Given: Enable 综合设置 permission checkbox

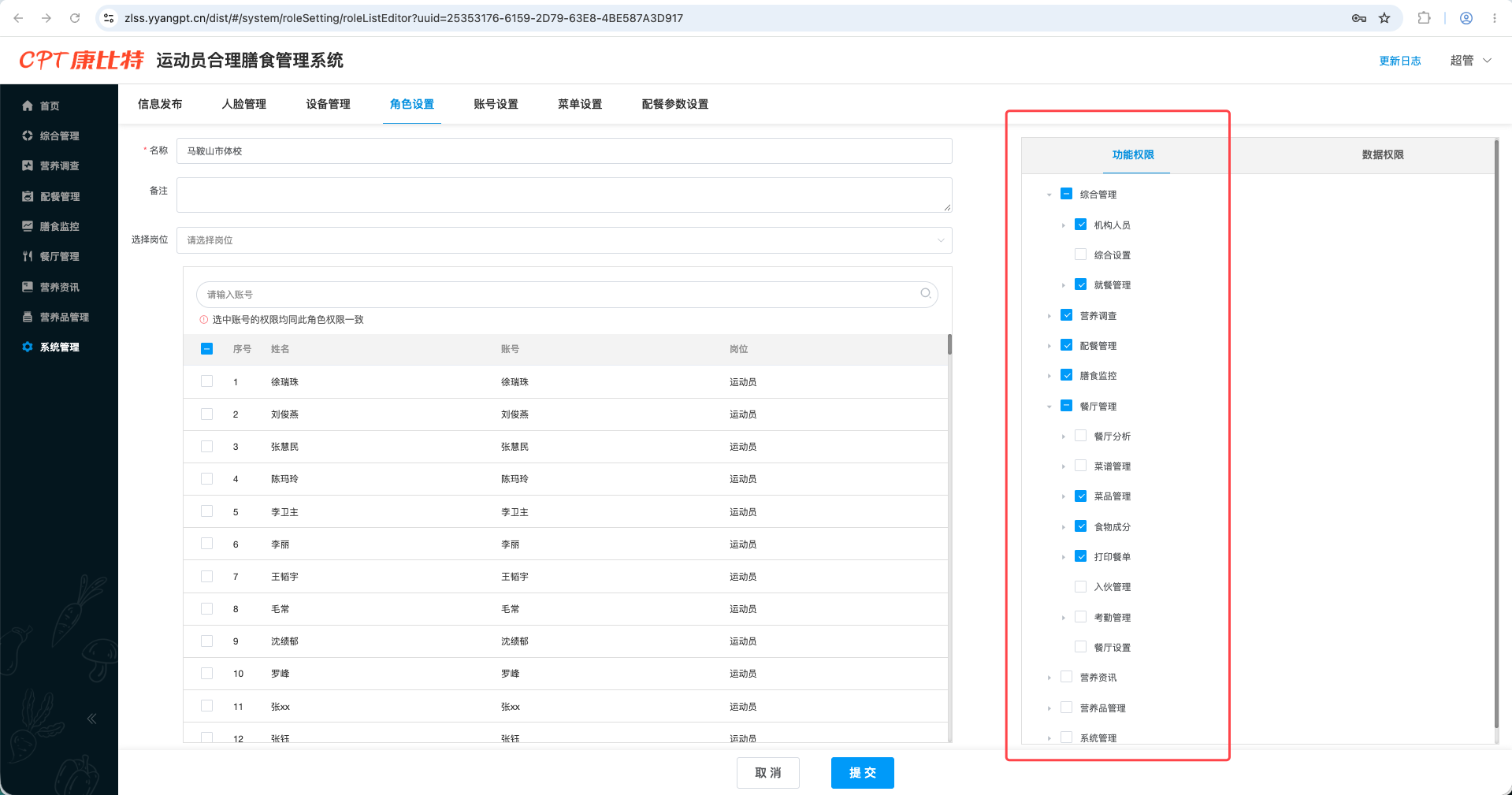Looking at the screenshot, I should click(x=1081, y=254).
